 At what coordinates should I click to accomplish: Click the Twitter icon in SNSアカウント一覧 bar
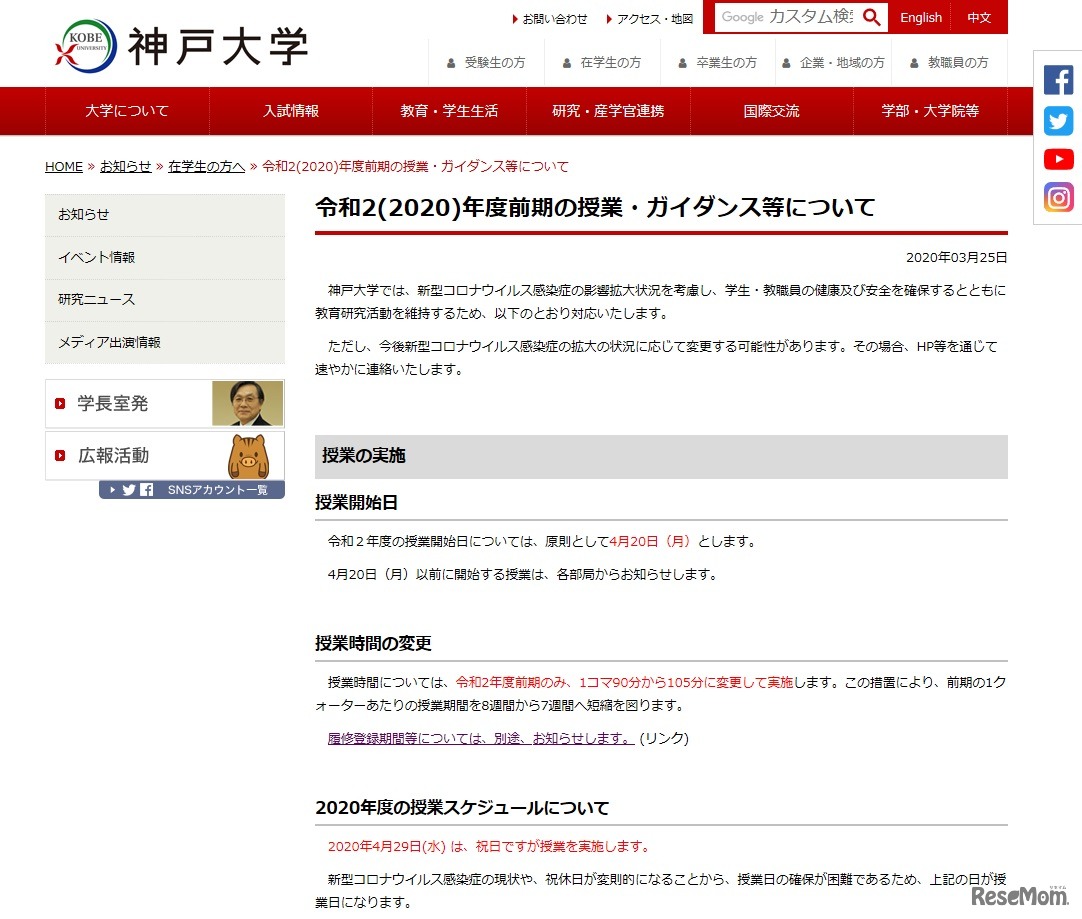[x=128, y=490]
